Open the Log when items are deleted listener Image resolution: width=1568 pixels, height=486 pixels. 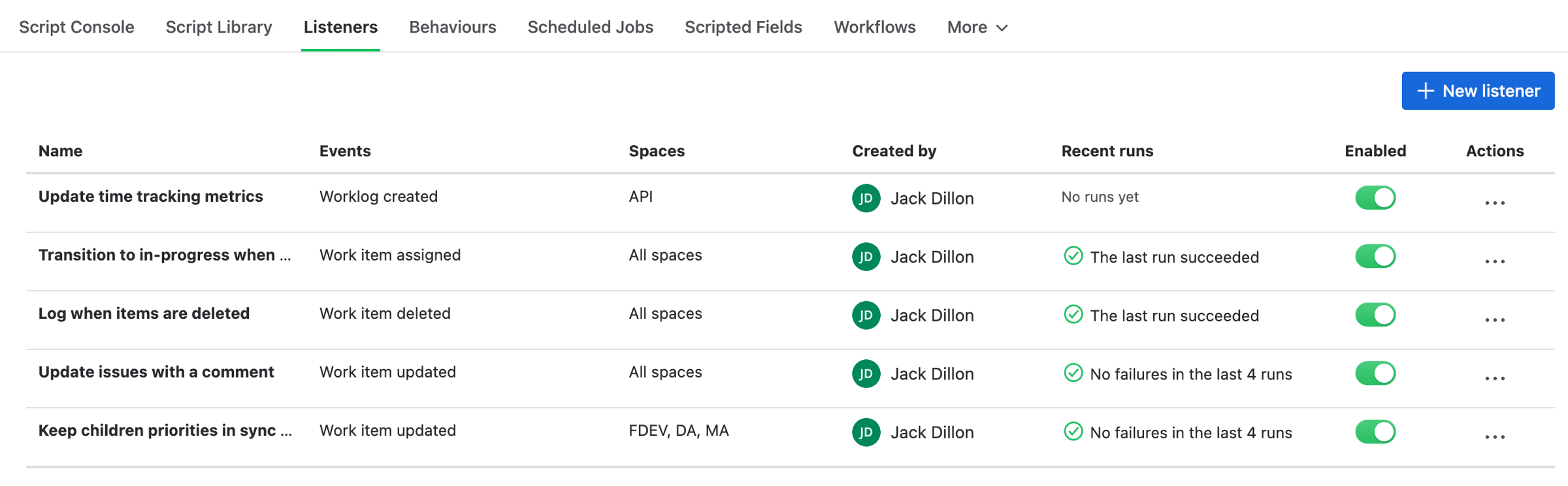pyautogui.click(x=144, y=314)
